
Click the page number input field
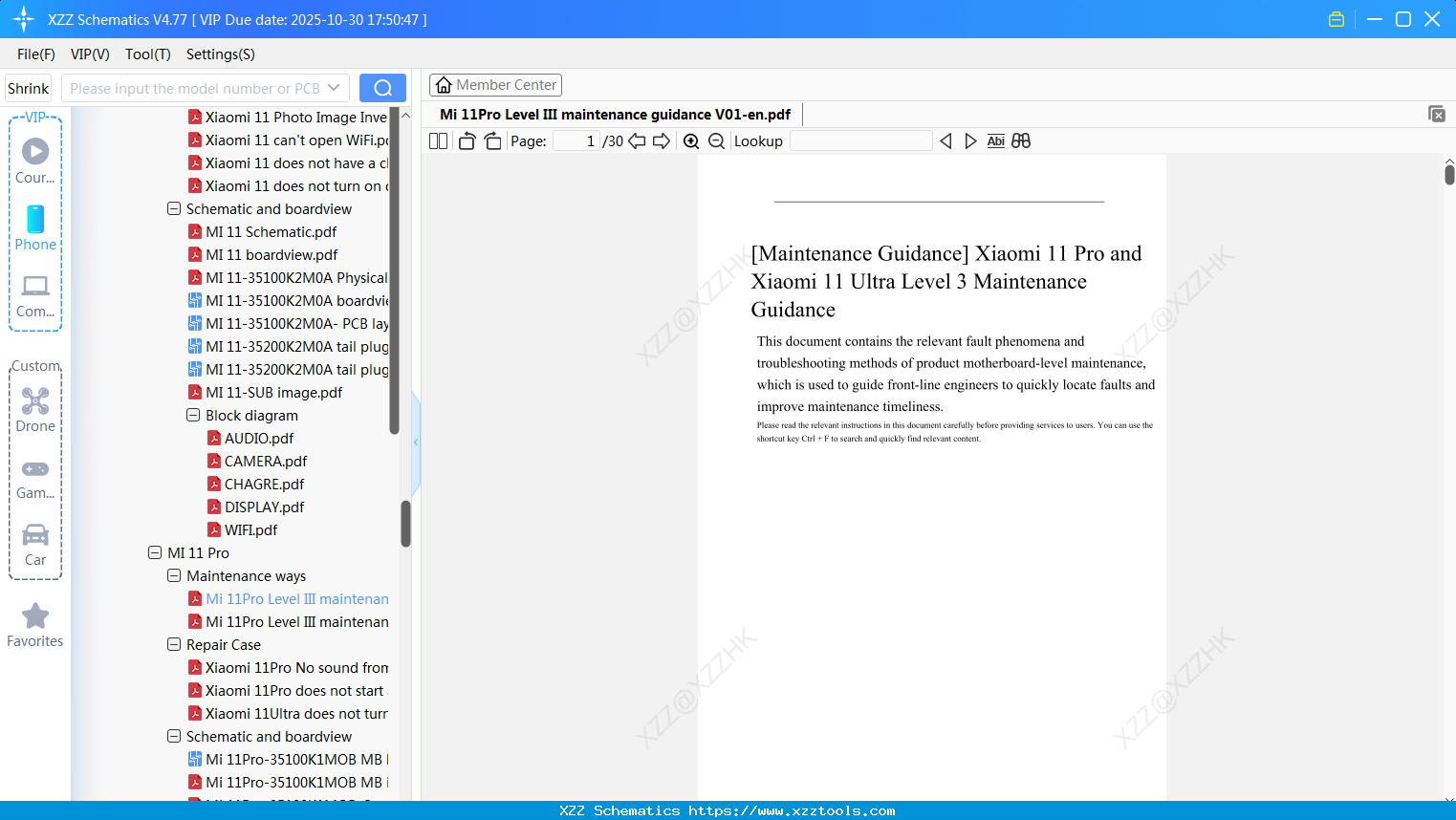coord(576,141)
